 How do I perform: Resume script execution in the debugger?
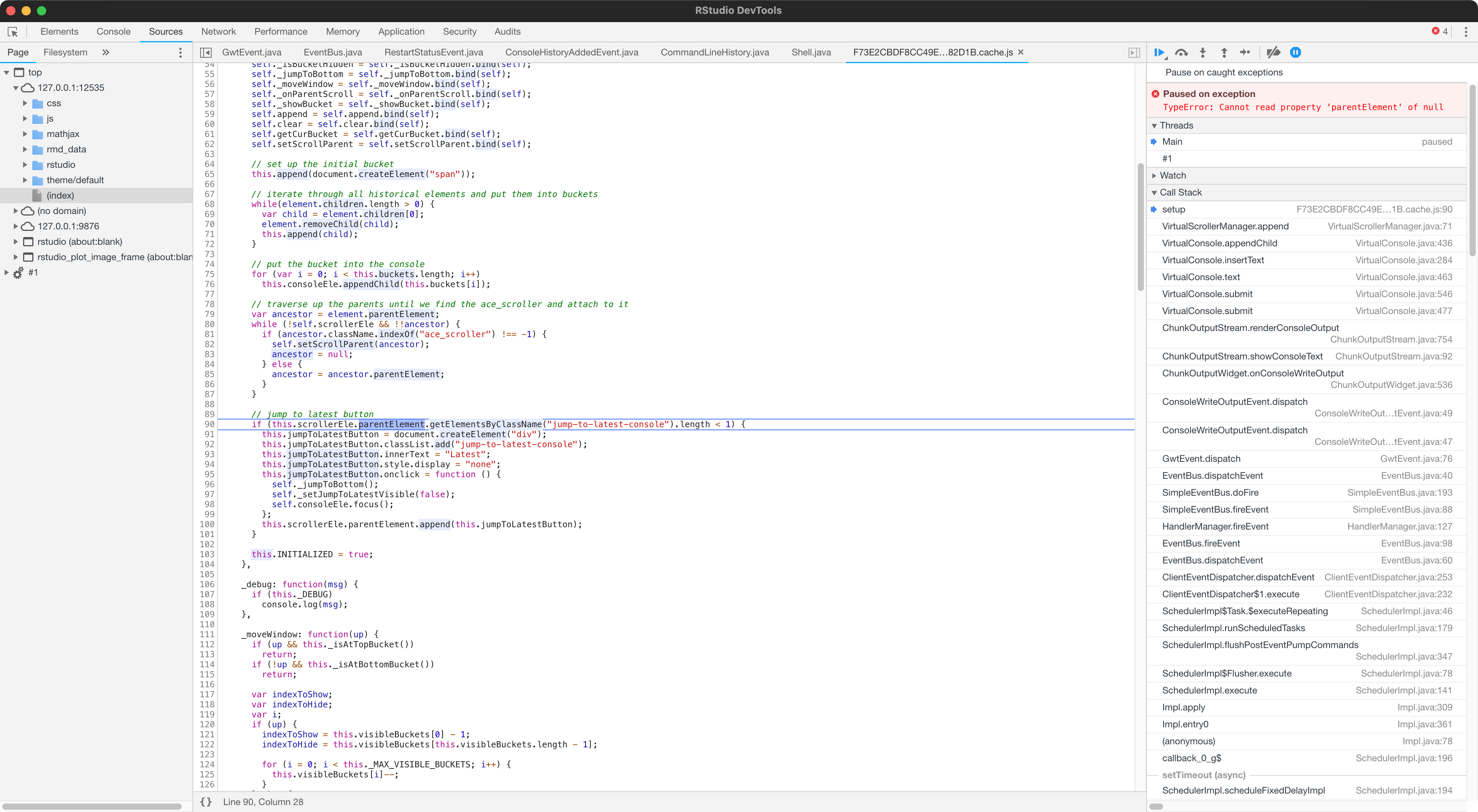(1160, 52)
